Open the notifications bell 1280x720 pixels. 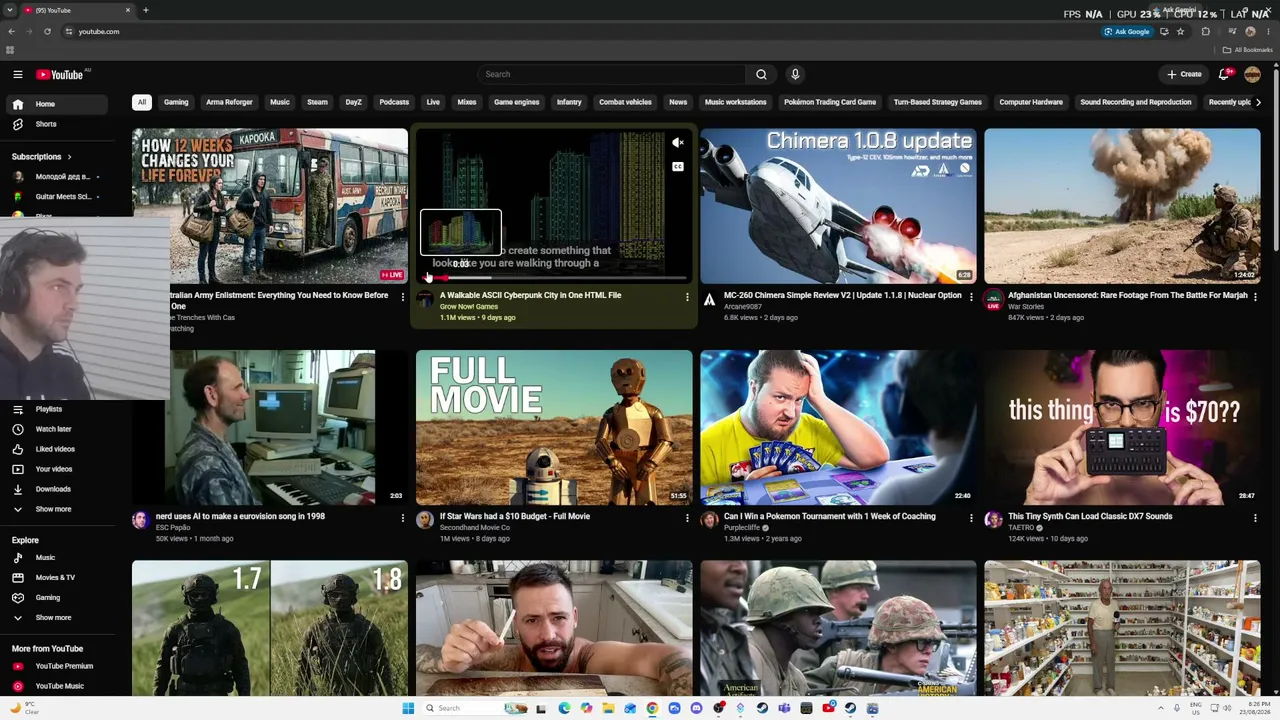[x=1225, y=74]
